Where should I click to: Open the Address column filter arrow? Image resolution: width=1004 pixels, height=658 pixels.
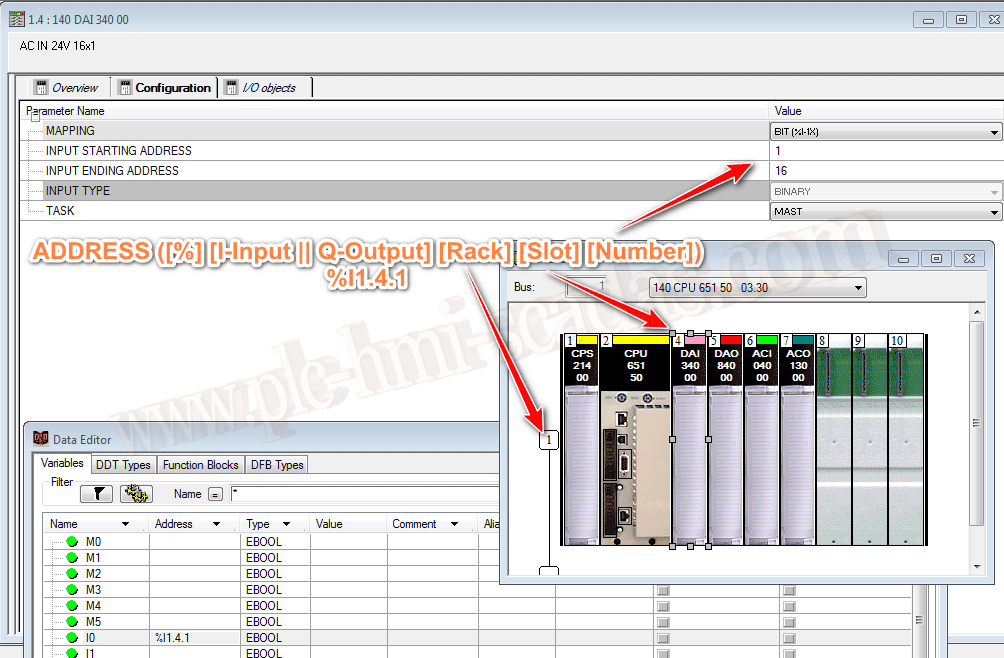tap(216, 524)
